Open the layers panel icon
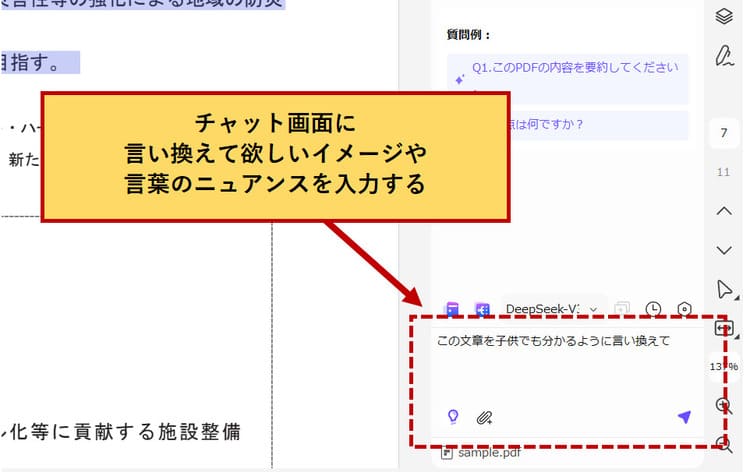Viewport: 750px width, 476px height. (x=724, y=16)
